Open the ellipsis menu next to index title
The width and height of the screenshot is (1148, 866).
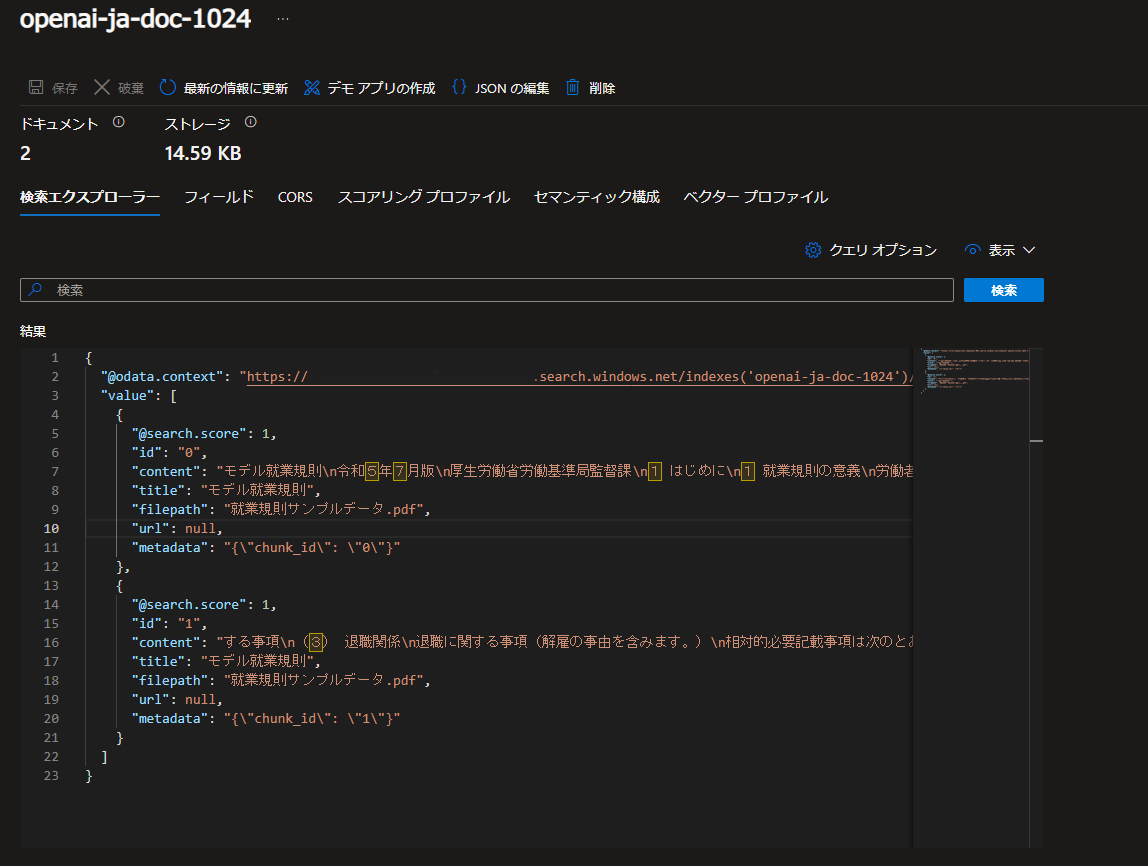[283, 19]
